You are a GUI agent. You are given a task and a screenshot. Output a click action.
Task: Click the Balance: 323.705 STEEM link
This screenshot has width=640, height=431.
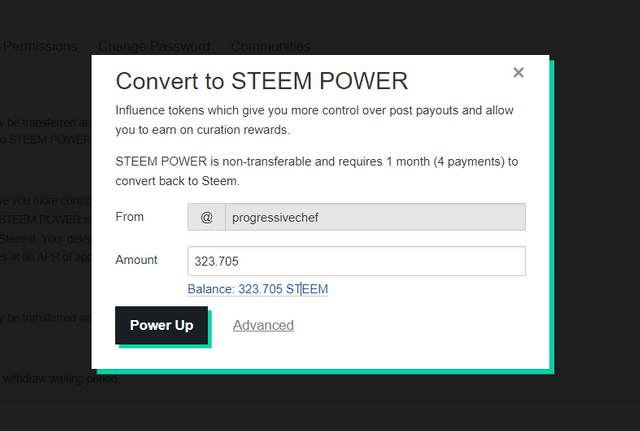(258, 289)
